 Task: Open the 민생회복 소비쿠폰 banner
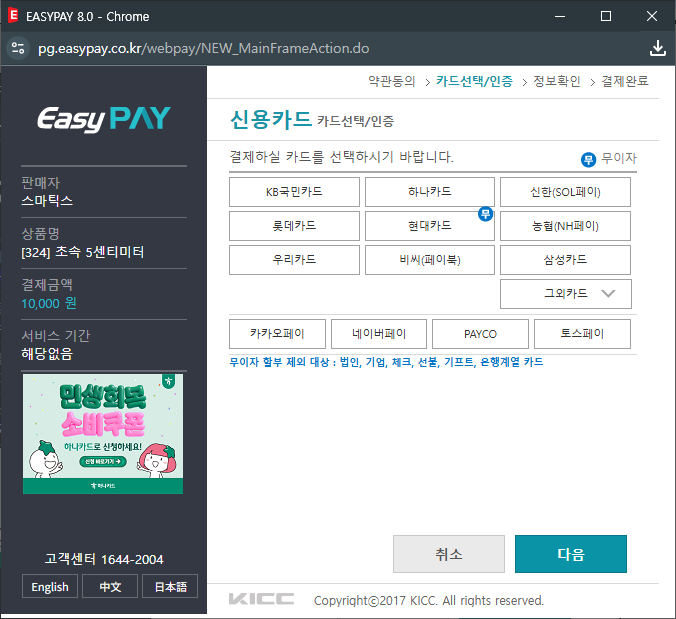click(103, 434)
